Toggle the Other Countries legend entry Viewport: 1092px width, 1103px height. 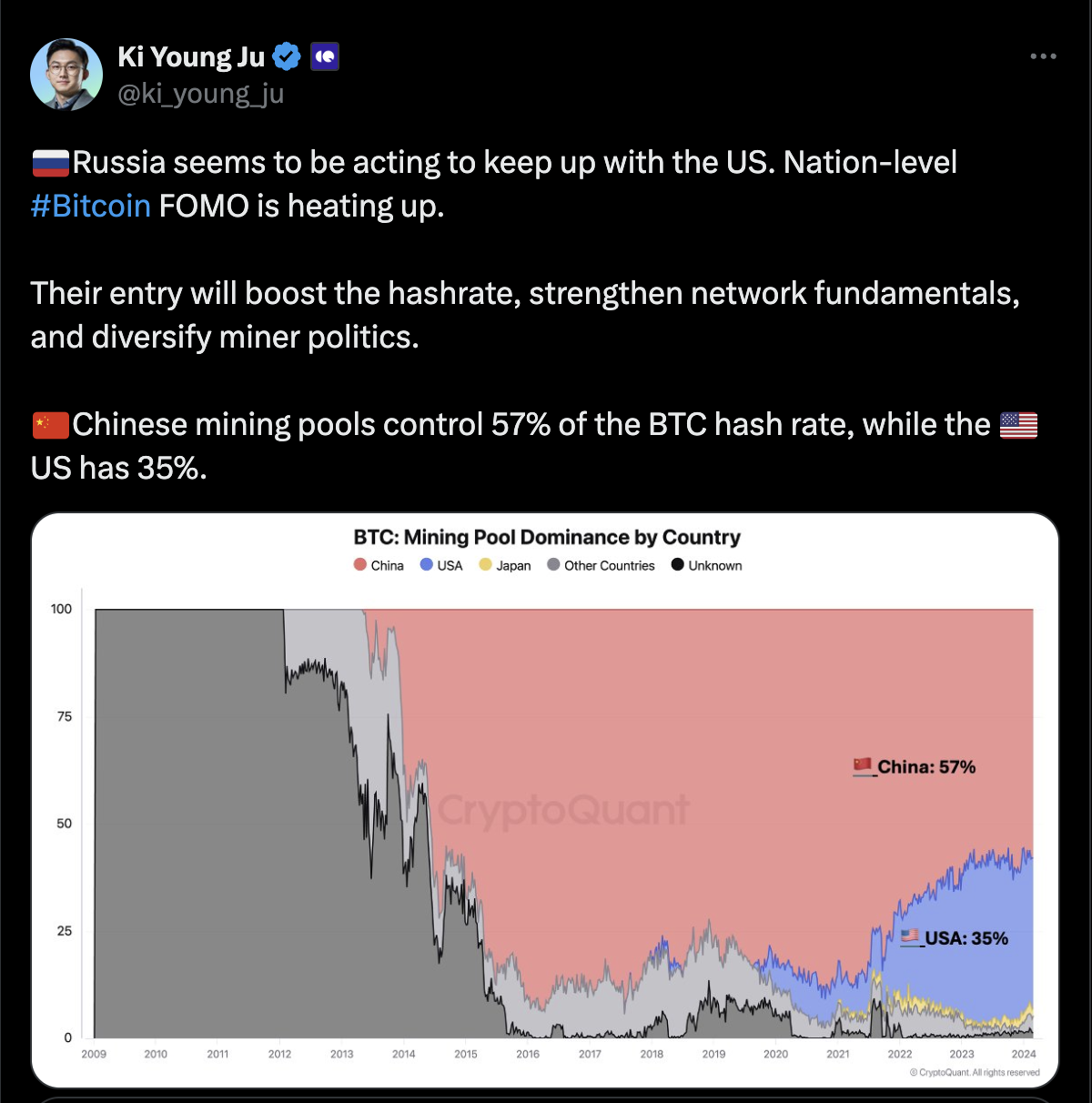(601, 565)
